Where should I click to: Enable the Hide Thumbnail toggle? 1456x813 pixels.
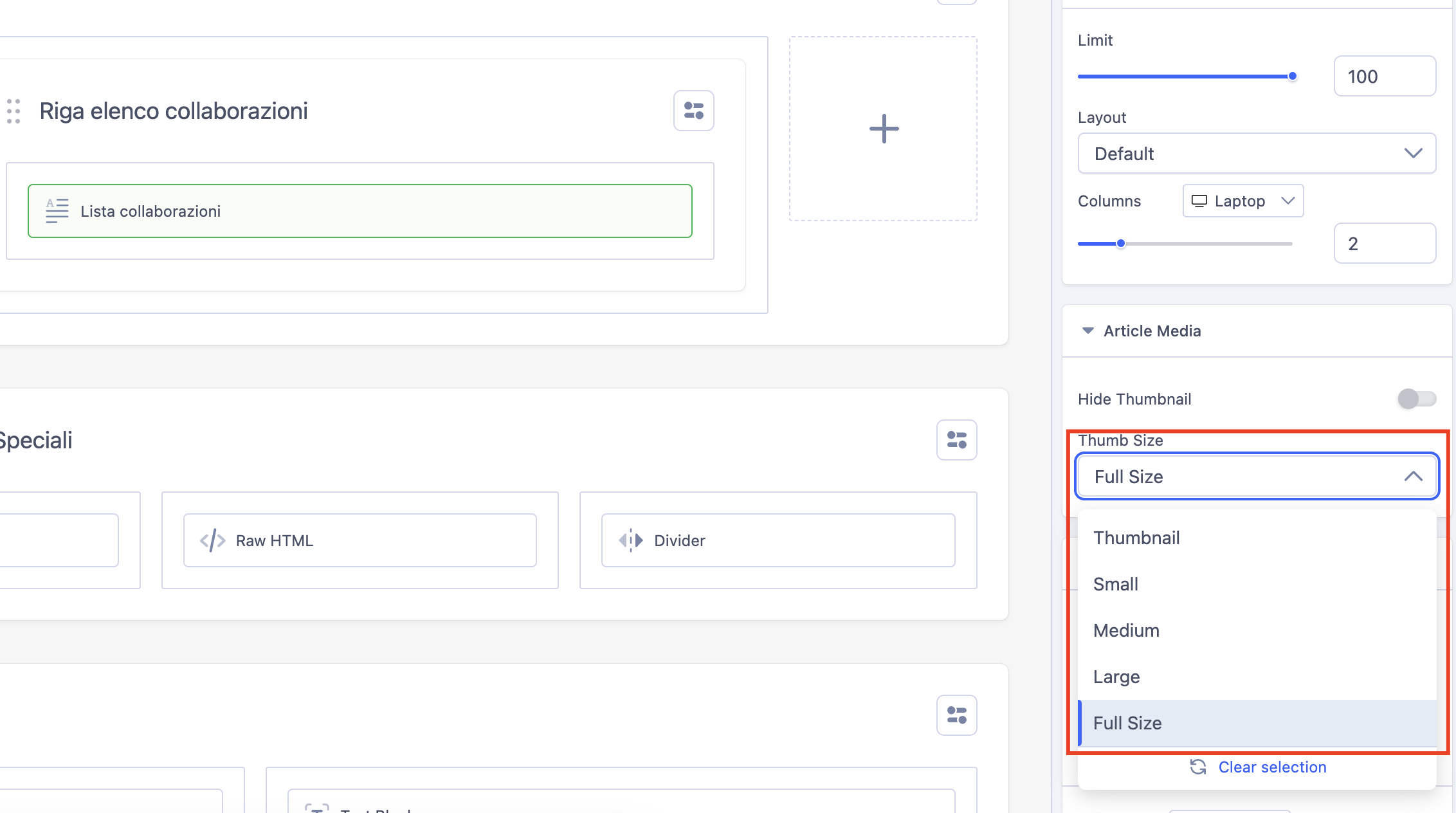click(1417, 398)
